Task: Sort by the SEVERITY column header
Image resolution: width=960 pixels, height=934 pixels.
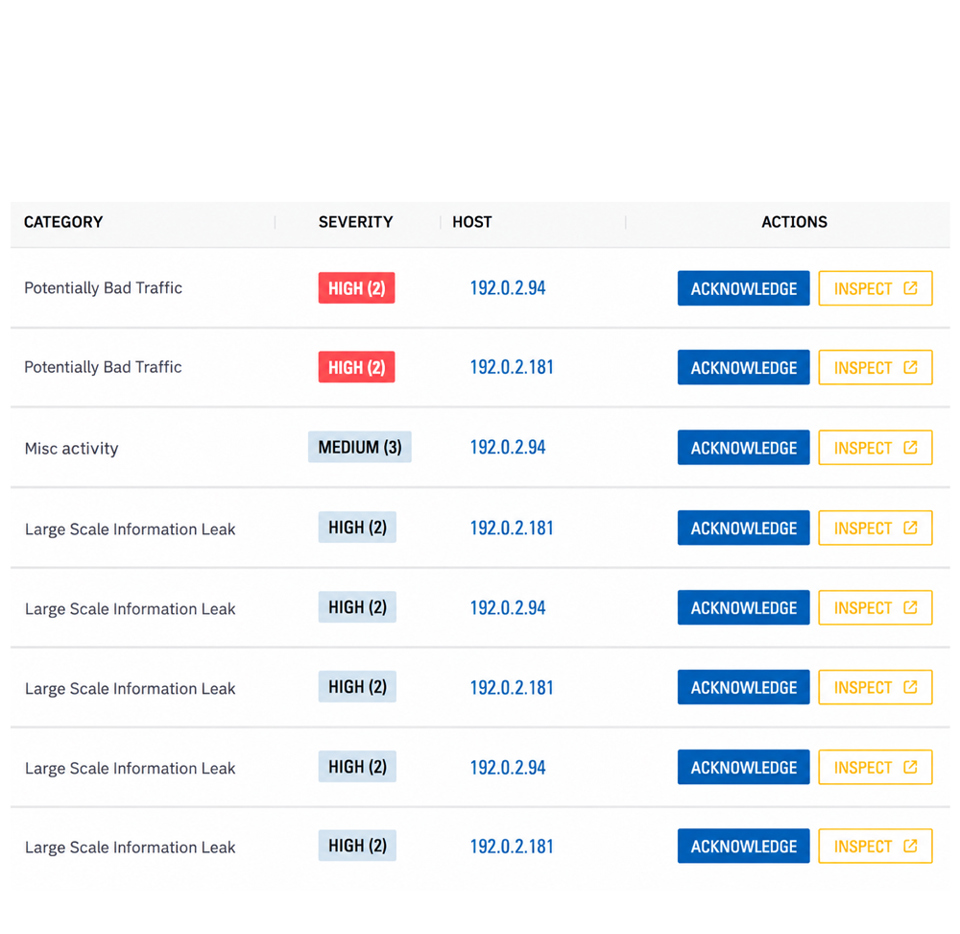Action: click(356, 222)
